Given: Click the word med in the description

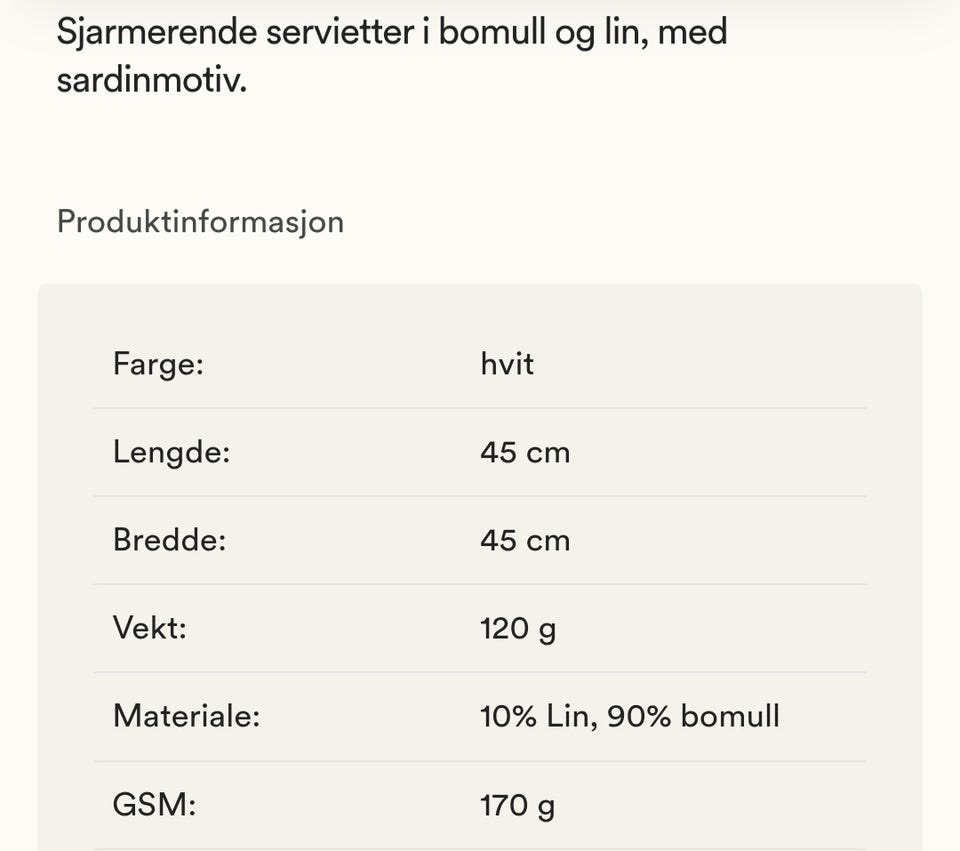Looking at the screenshot, I should tap(692, 32).
